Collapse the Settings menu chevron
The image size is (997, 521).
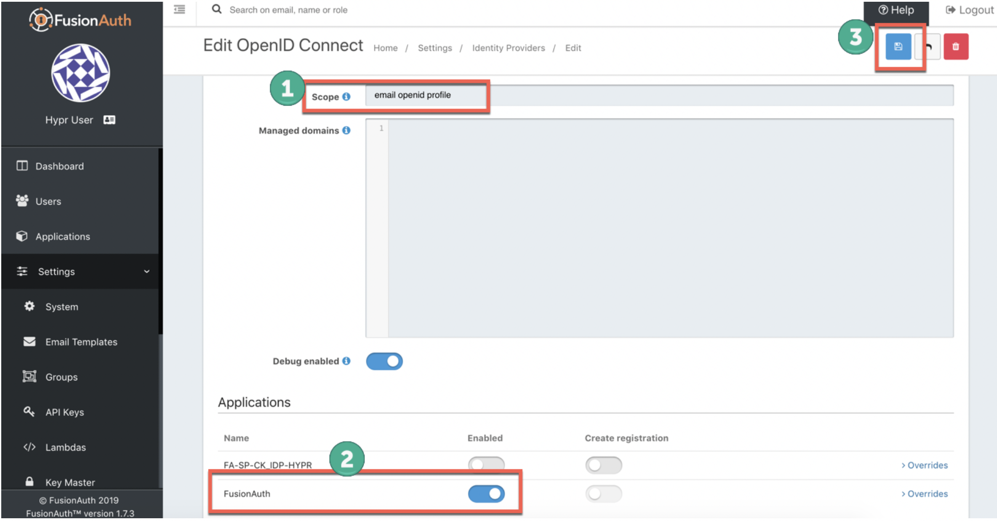[x=147, y=272]
